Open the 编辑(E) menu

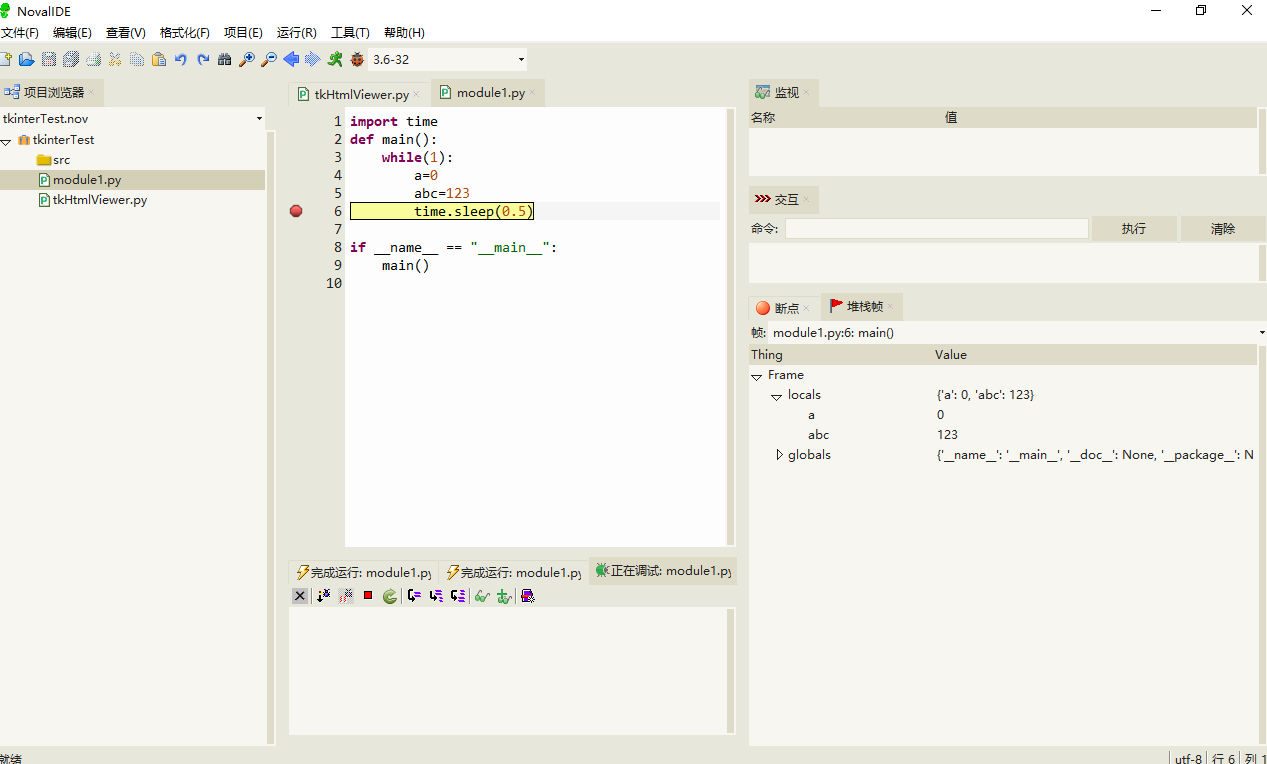tap(72, 32)
